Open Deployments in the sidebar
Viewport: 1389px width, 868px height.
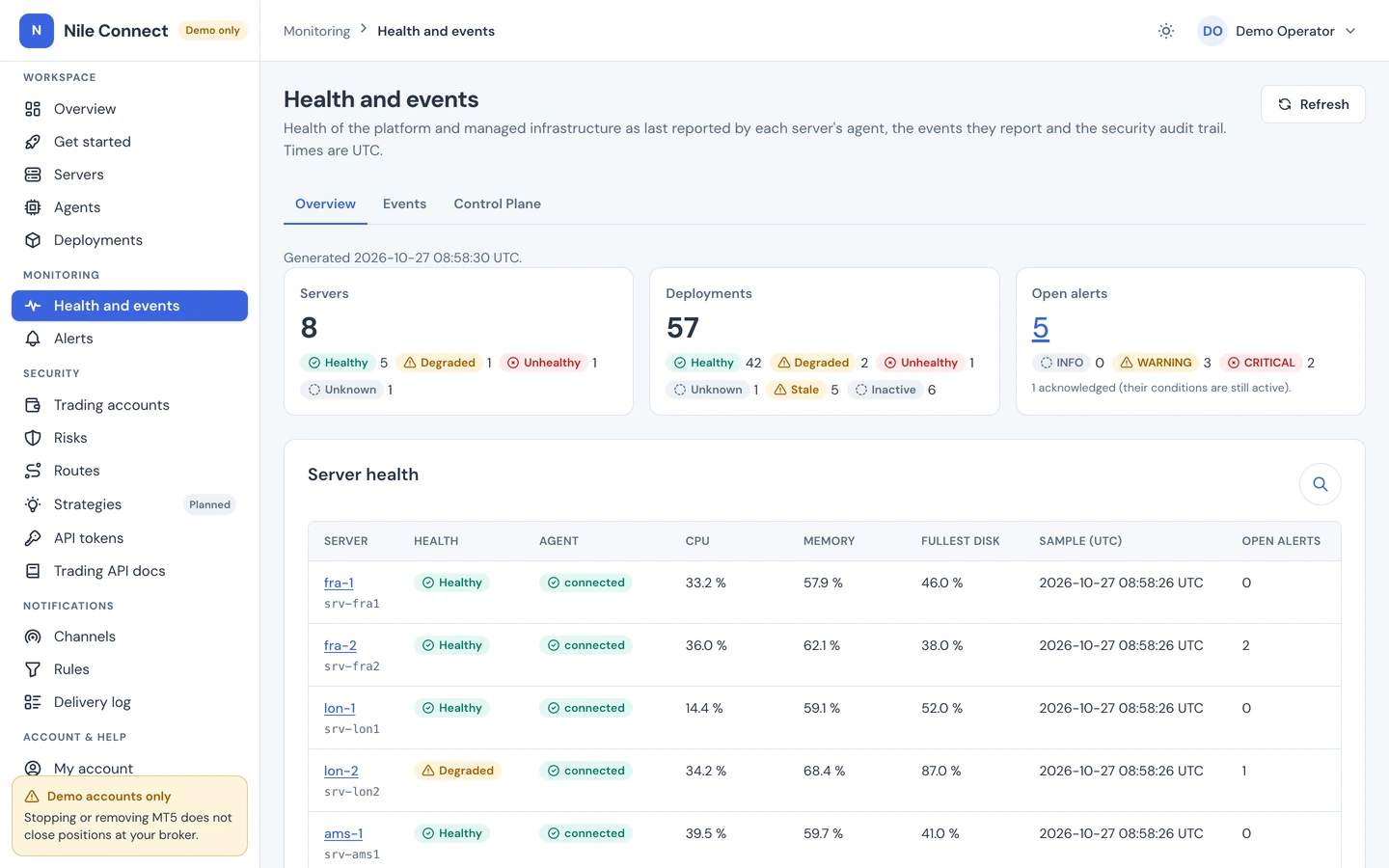coord(129,240)
